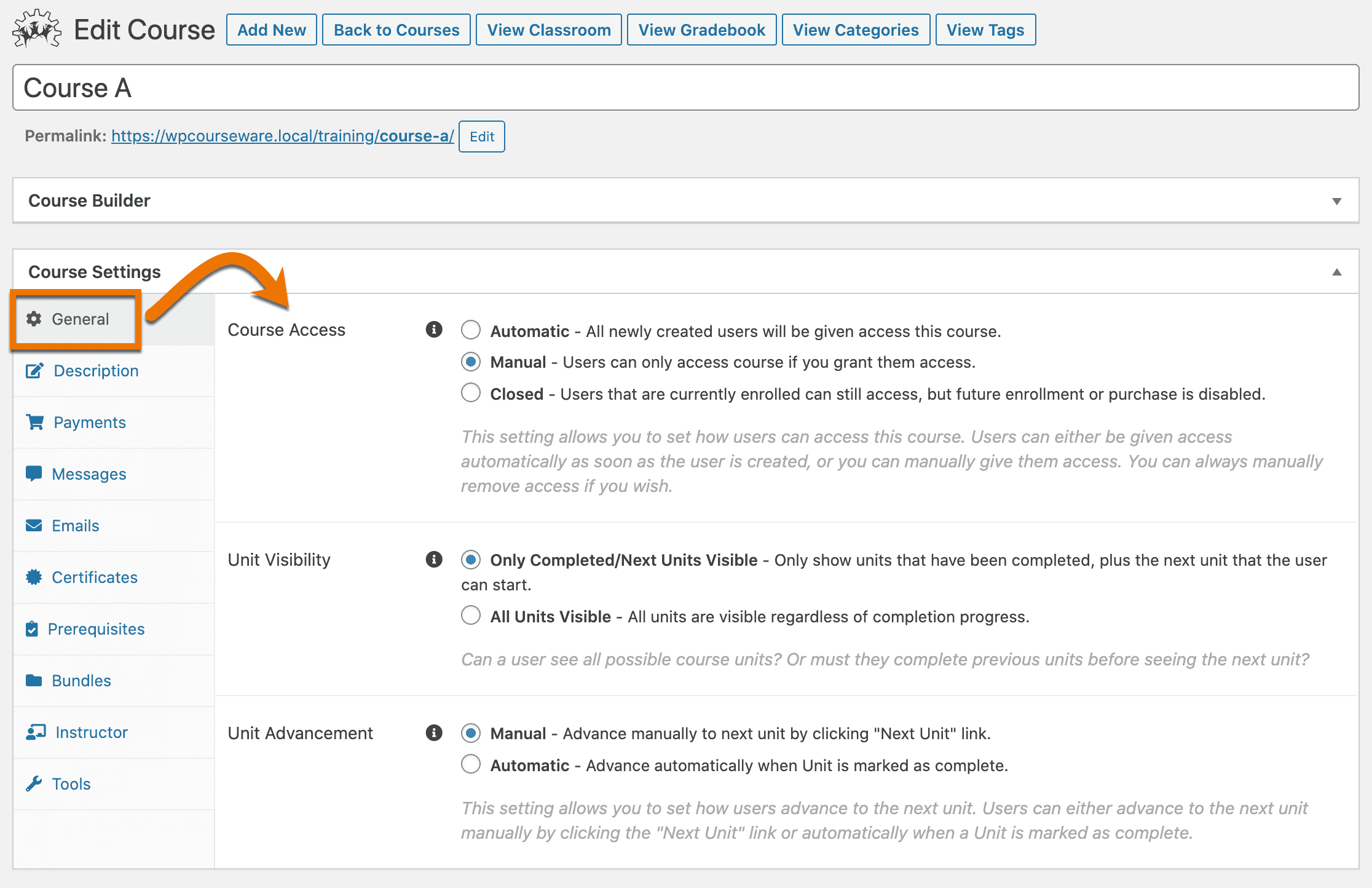
Task: Open the course-a permalink URL
Action: (x=283, y=136)
